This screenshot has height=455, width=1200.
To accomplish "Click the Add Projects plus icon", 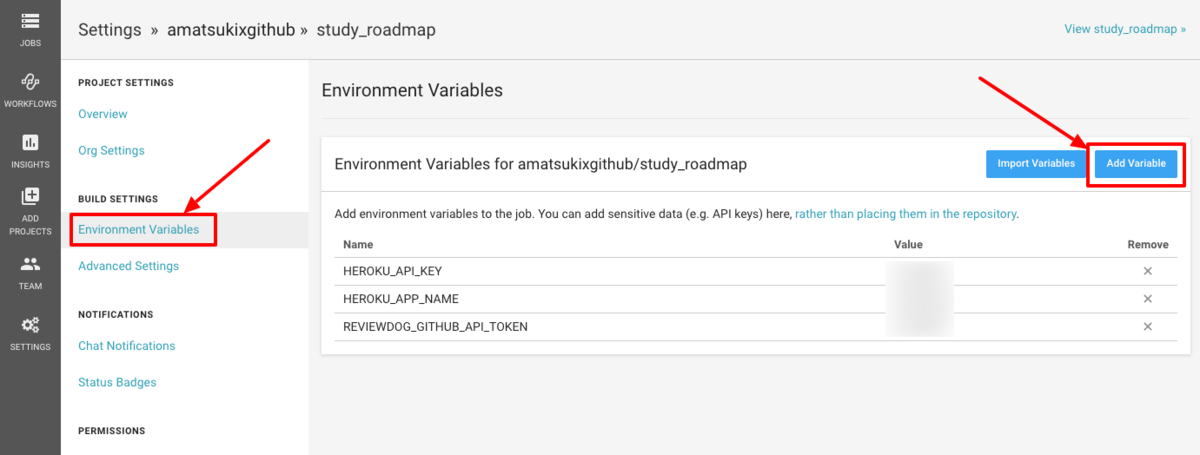I will 30,196.
